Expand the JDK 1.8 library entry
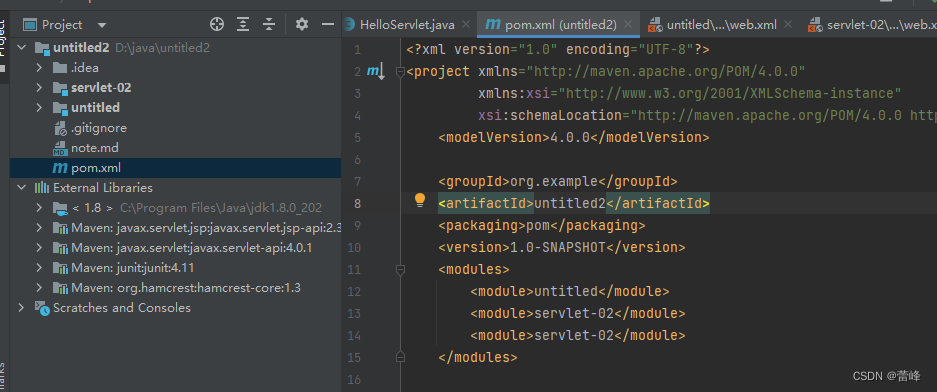The image size is (937, 392). (39, 208)
